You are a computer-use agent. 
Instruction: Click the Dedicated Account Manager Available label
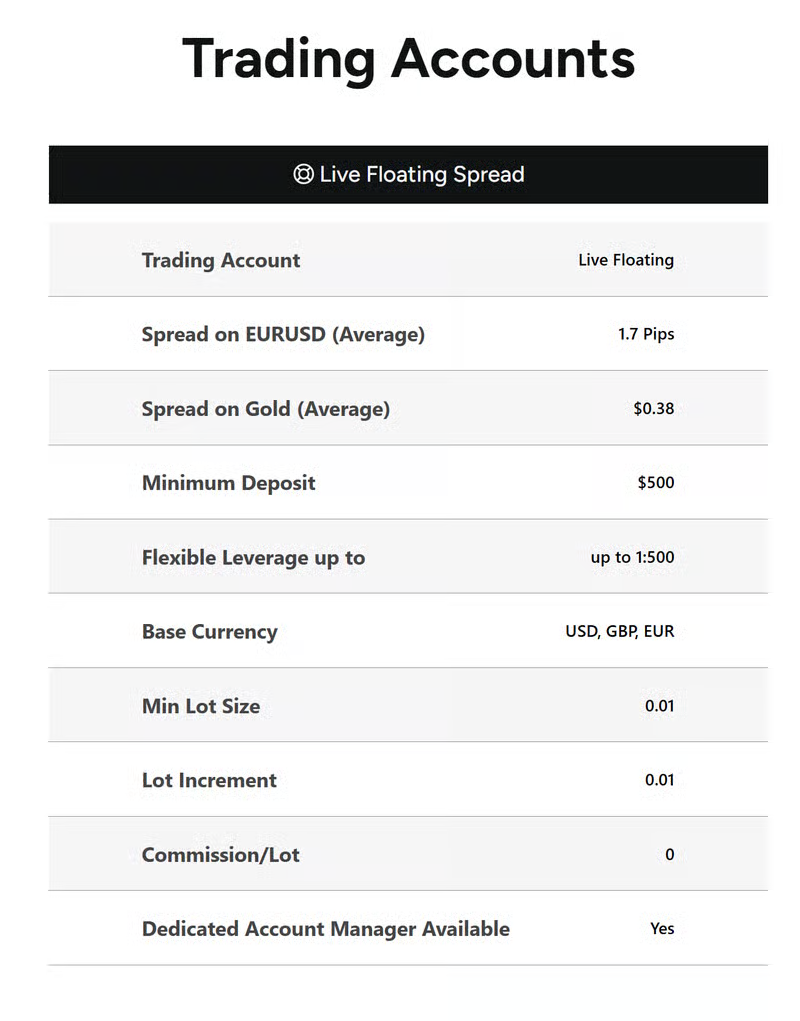click(325, 929)
